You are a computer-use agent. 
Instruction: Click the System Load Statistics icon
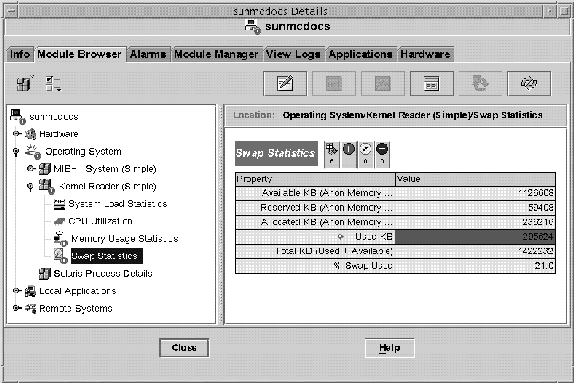[x=59, y=204]
